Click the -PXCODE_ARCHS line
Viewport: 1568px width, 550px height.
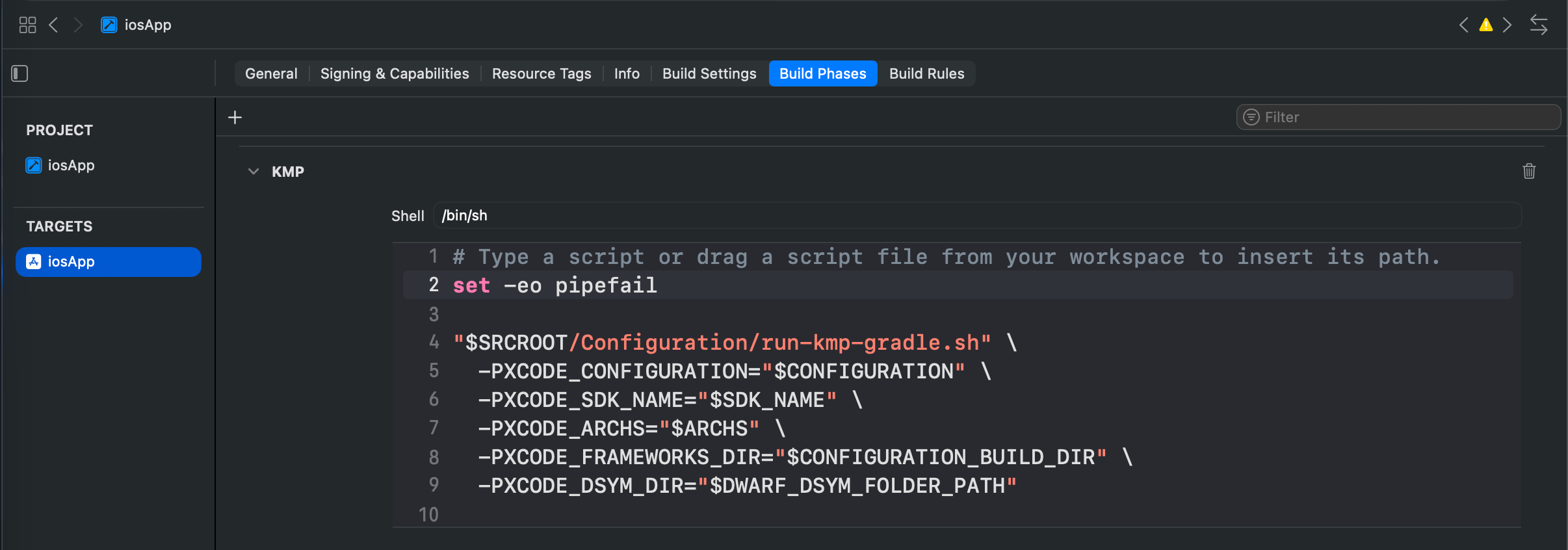632,428
